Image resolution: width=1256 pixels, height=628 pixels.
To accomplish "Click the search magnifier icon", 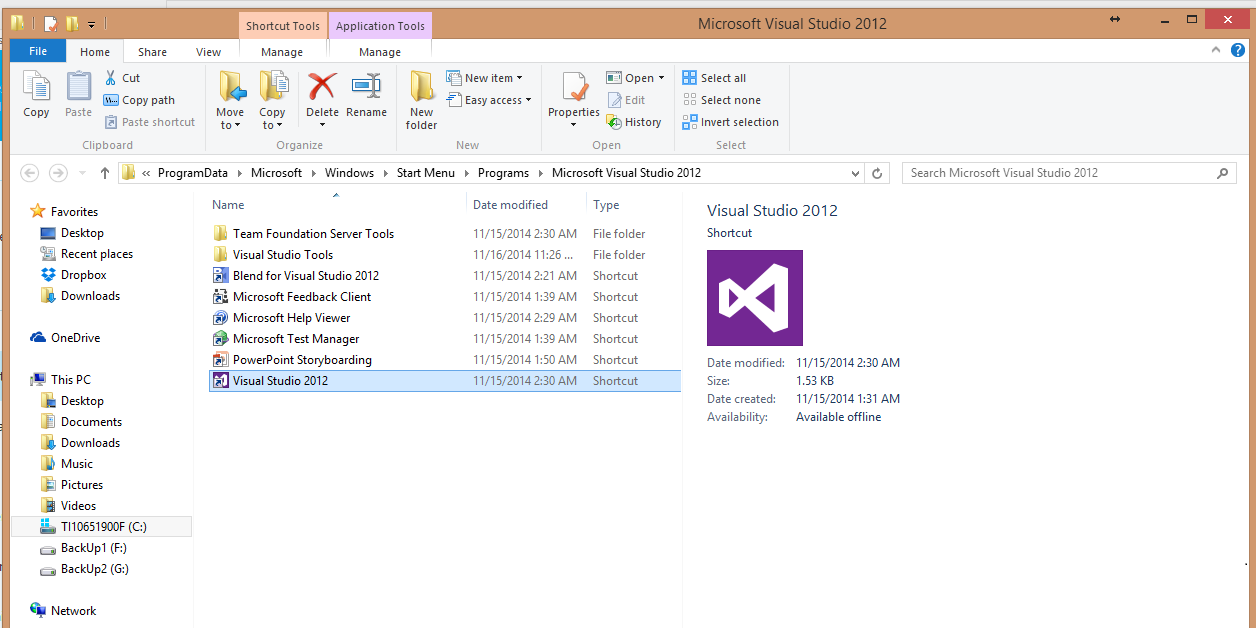I will point(1223,173).
